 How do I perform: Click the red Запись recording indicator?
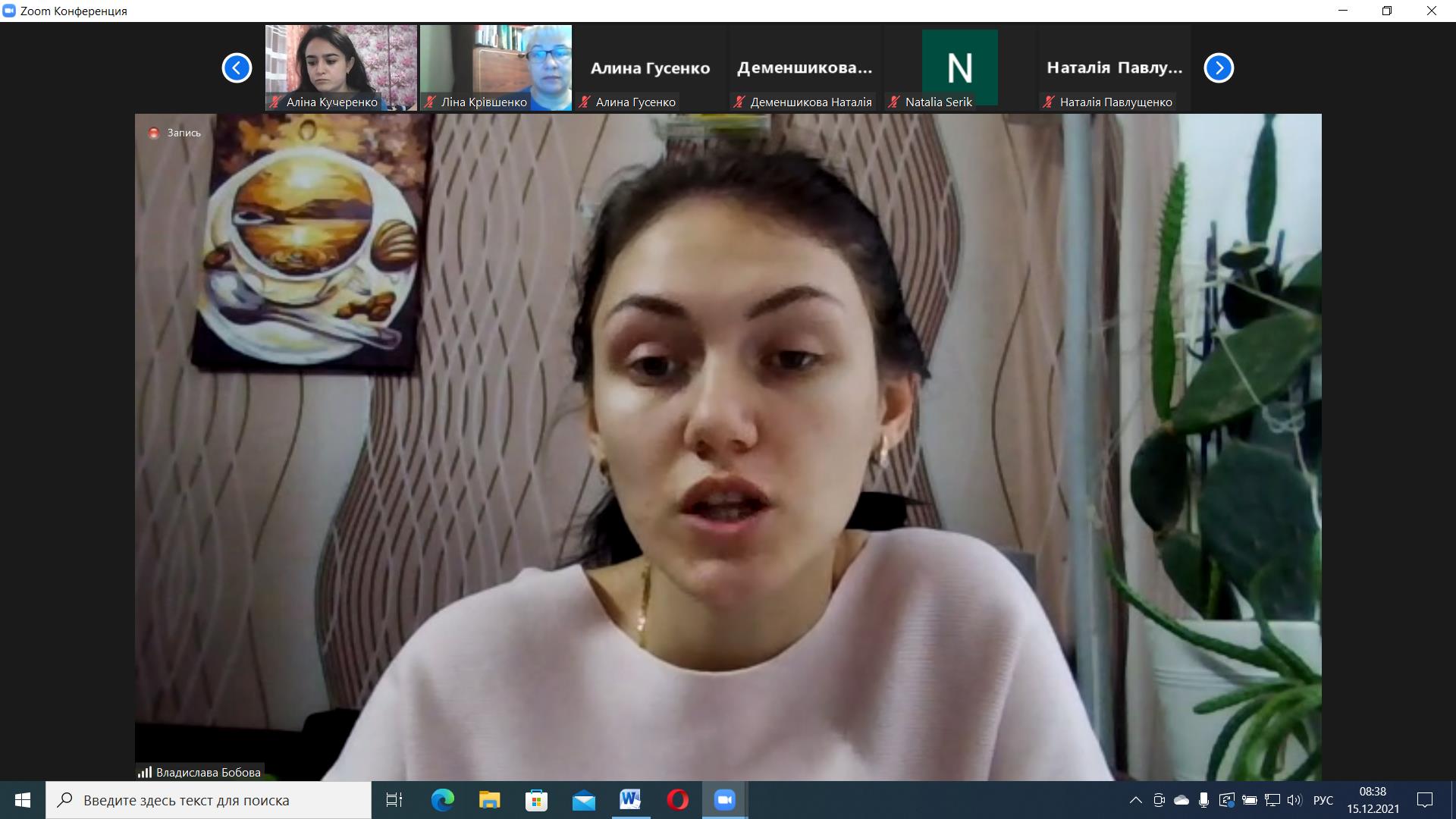pyautogui.click(x=154, y=133)
